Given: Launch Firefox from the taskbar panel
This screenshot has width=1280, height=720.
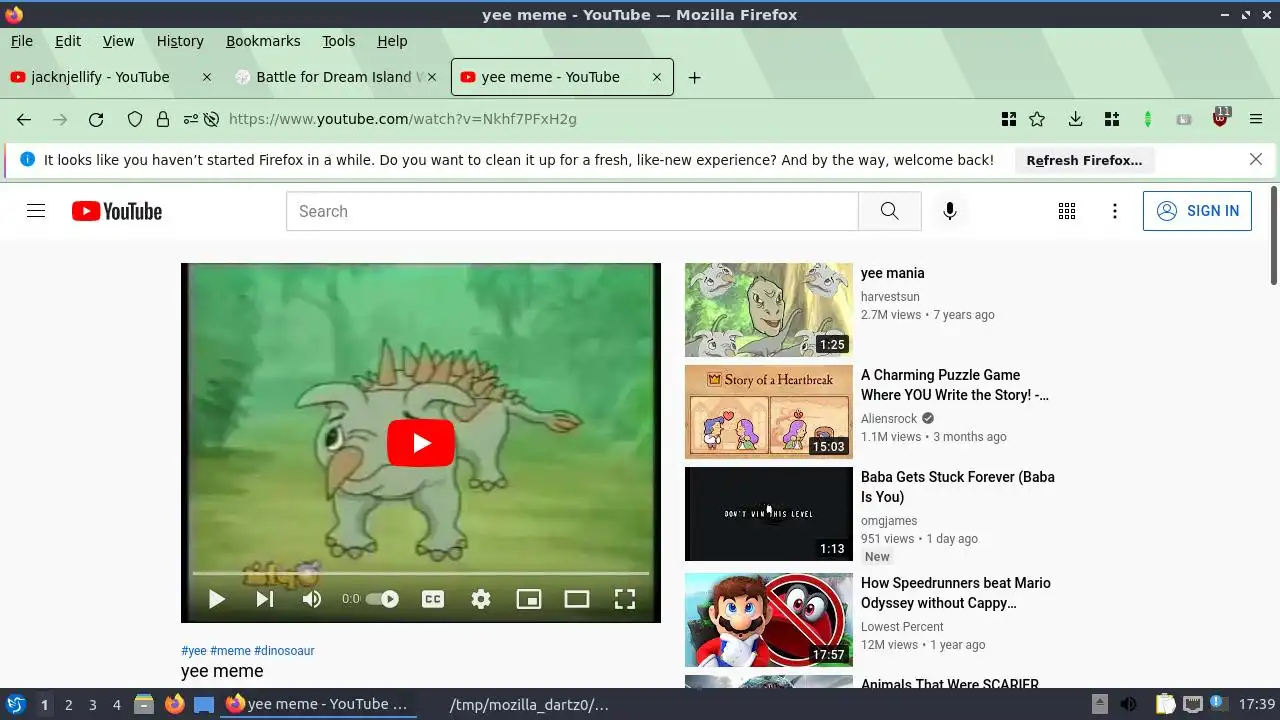Looking at the screenshot, I should pos(175,705).
